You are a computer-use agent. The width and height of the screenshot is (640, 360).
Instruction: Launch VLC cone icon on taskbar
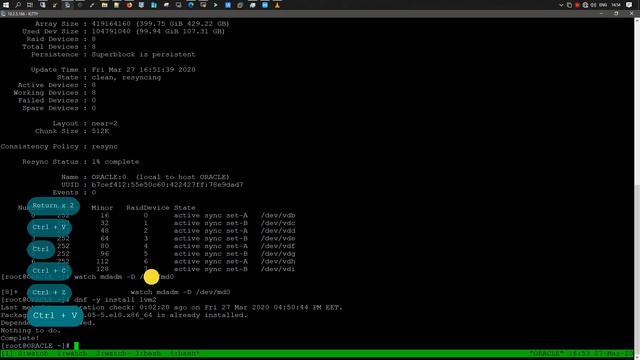(x=277, y=5)
